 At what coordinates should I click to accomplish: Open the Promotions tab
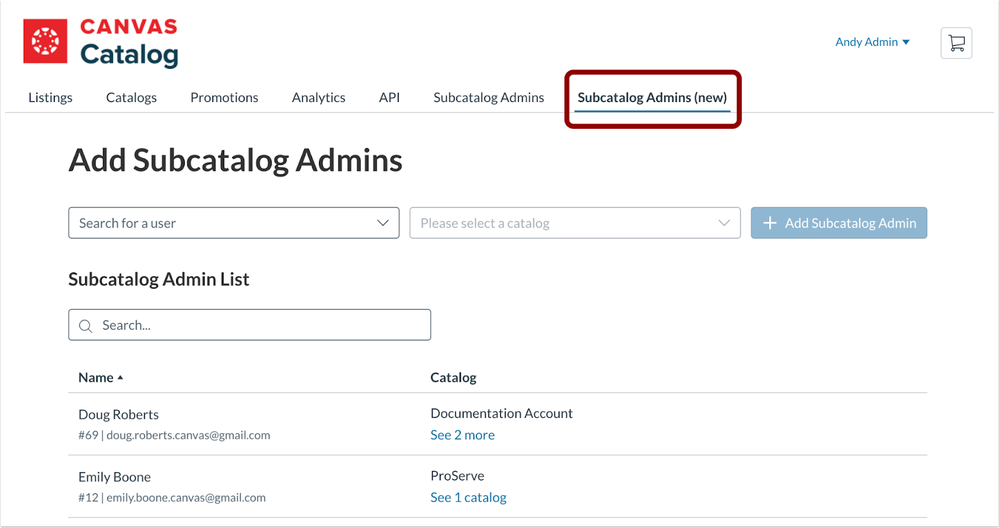click(224, 97)
